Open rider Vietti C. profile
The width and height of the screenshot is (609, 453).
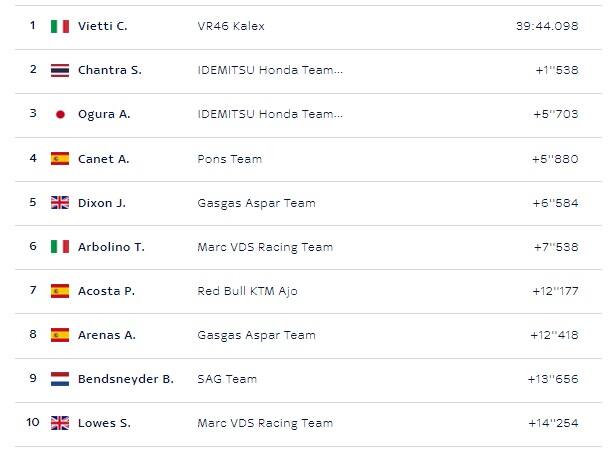[x=103, y=26]
